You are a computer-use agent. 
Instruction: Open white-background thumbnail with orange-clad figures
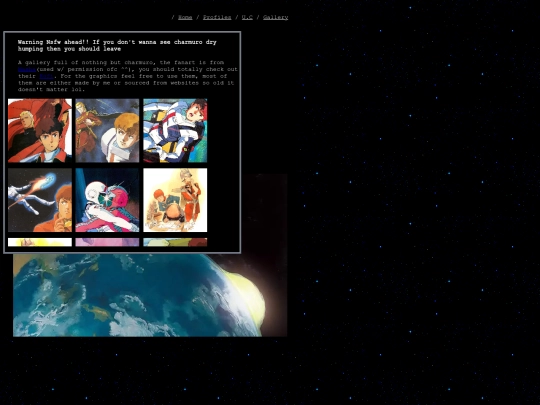(175, 200)
